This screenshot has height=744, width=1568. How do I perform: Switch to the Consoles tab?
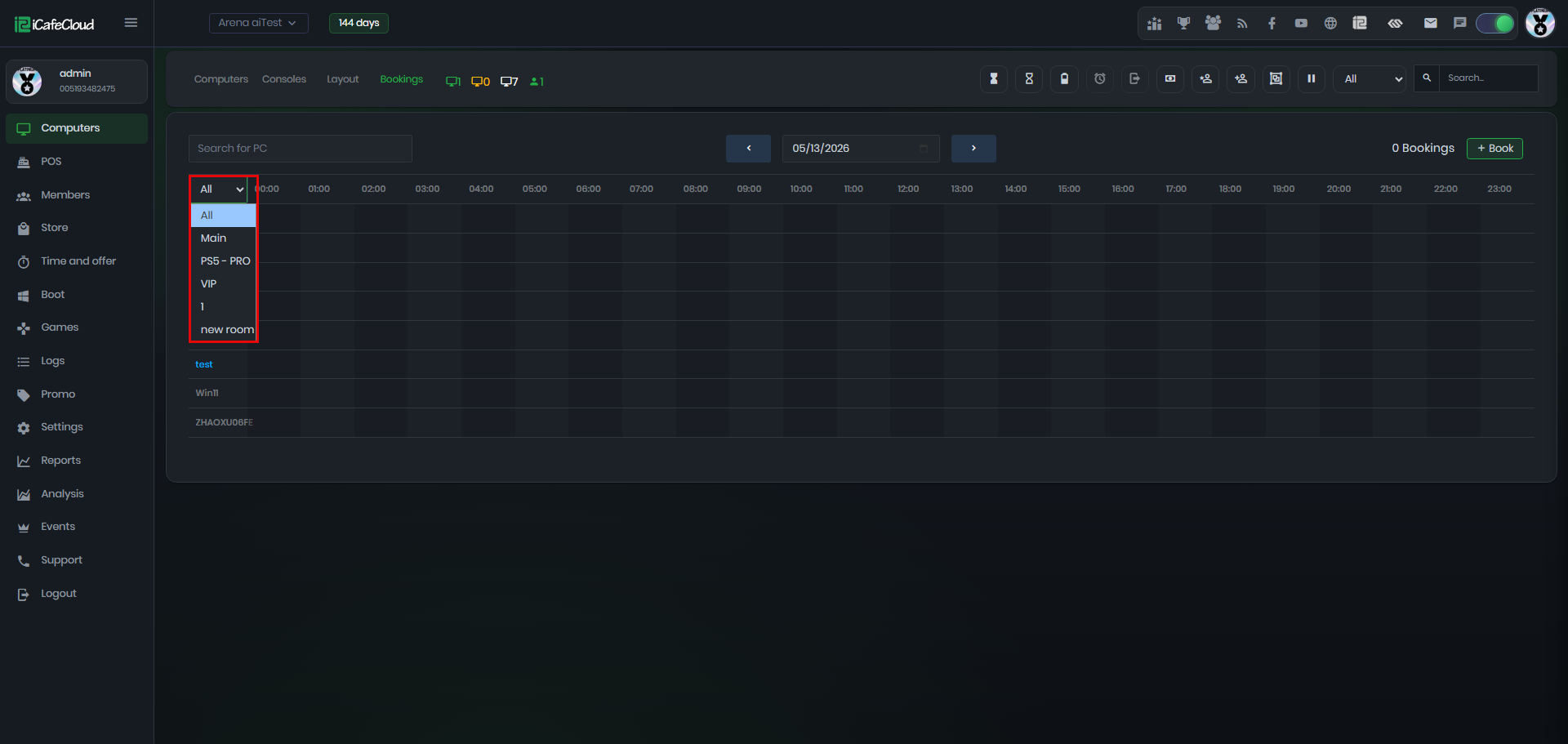click(284, 79)
